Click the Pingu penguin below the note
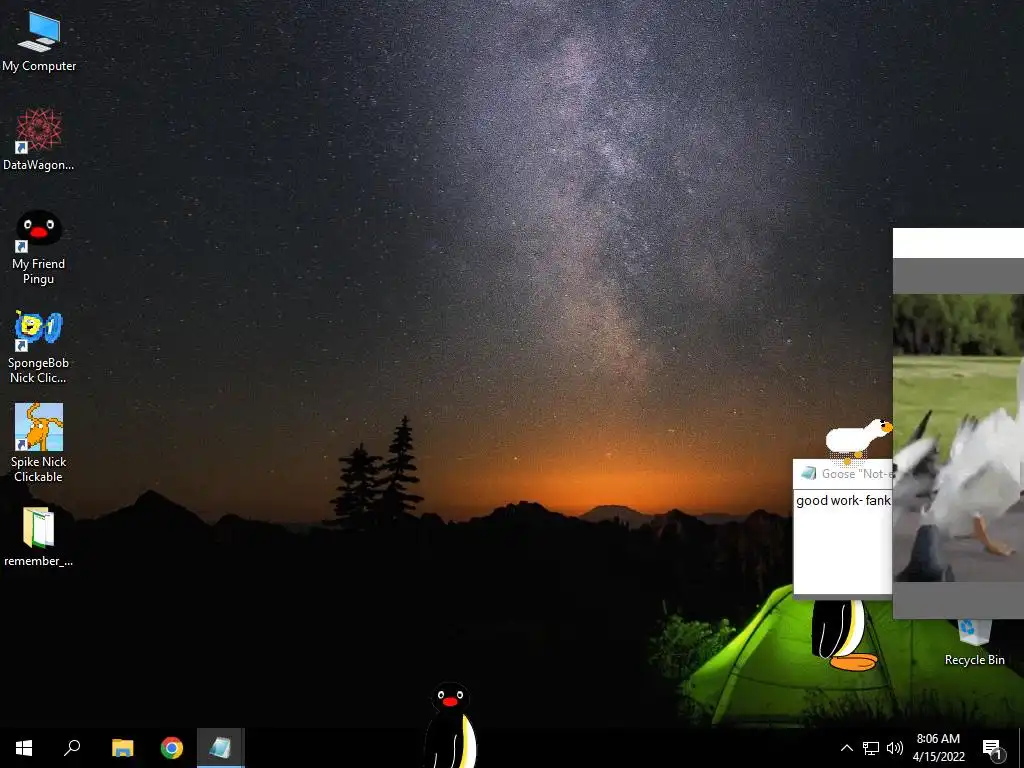 coord(843,635)
